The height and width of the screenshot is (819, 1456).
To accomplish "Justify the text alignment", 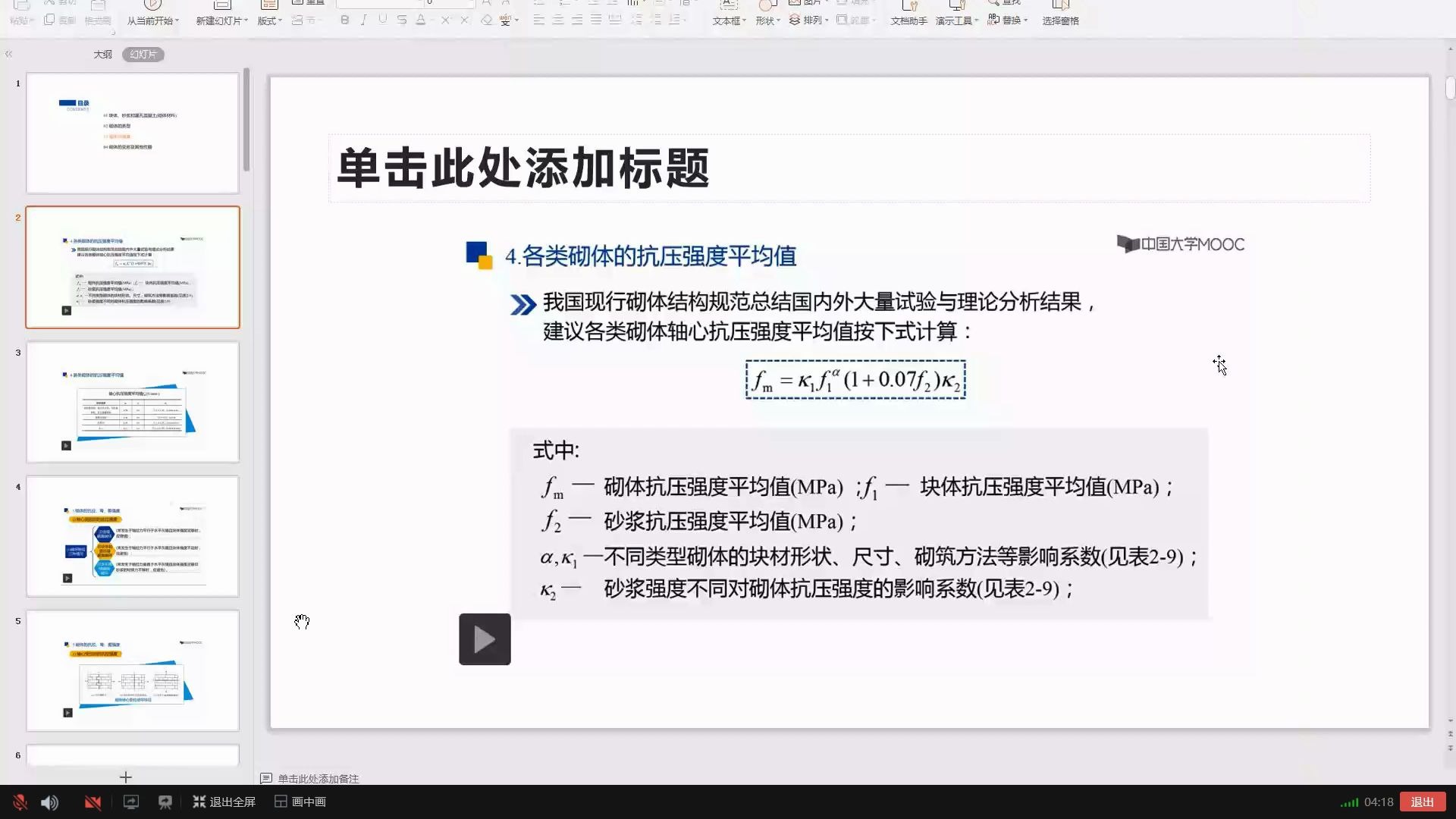I will click(x=596, y=20).
